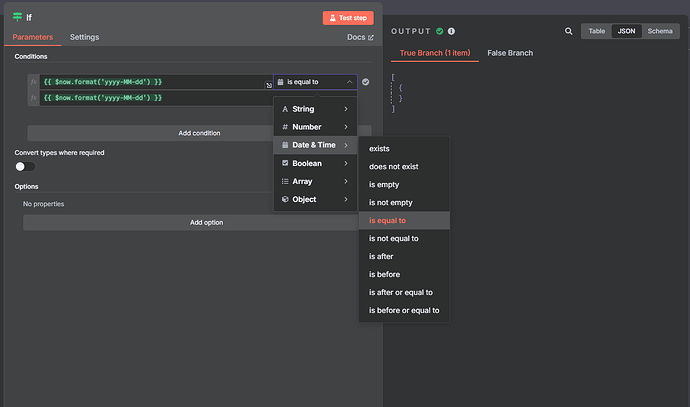Open the True Branch tab

point(435,53)
